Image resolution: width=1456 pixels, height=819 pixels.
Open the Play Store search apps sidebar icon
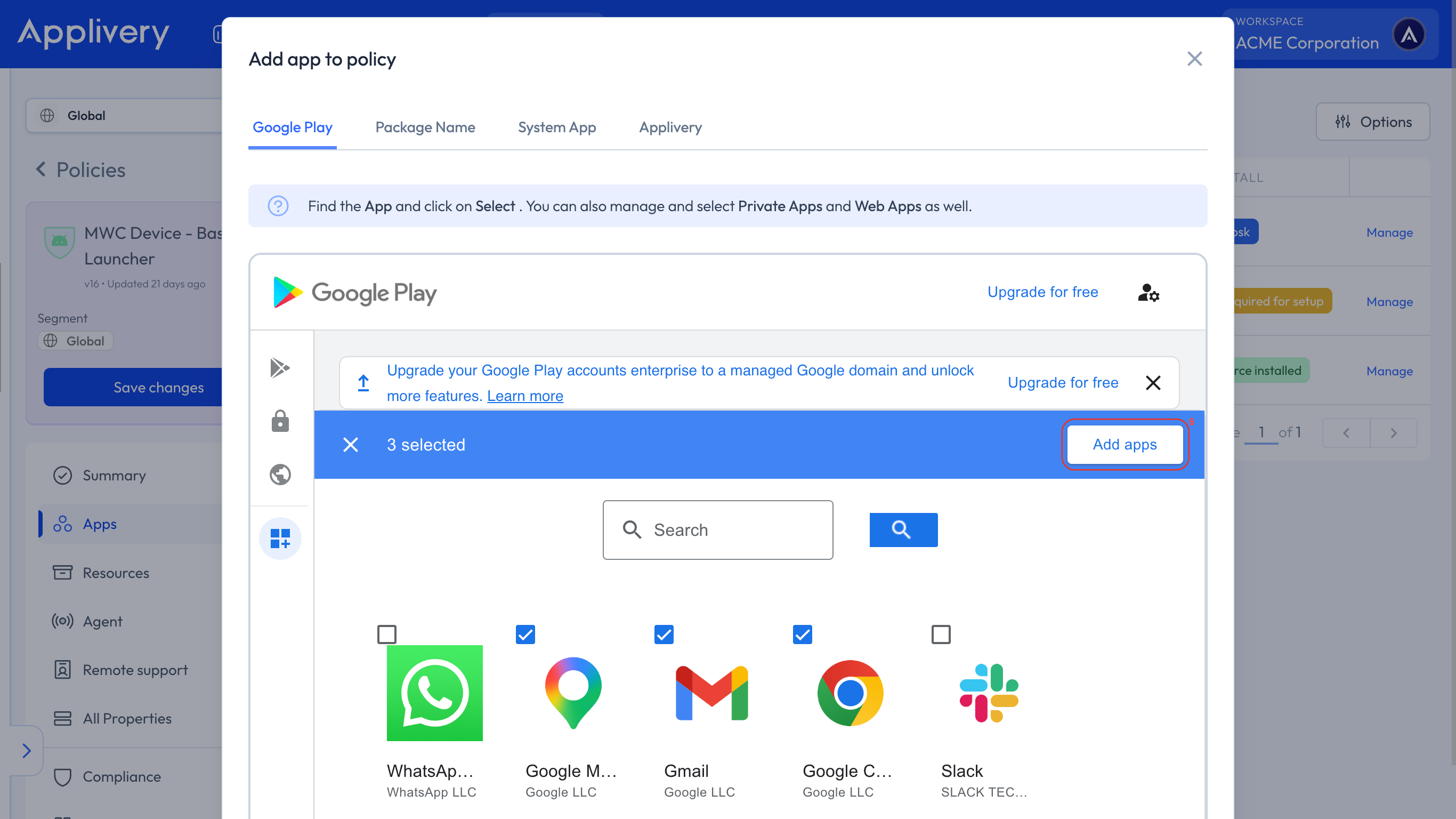coord(280,368)
